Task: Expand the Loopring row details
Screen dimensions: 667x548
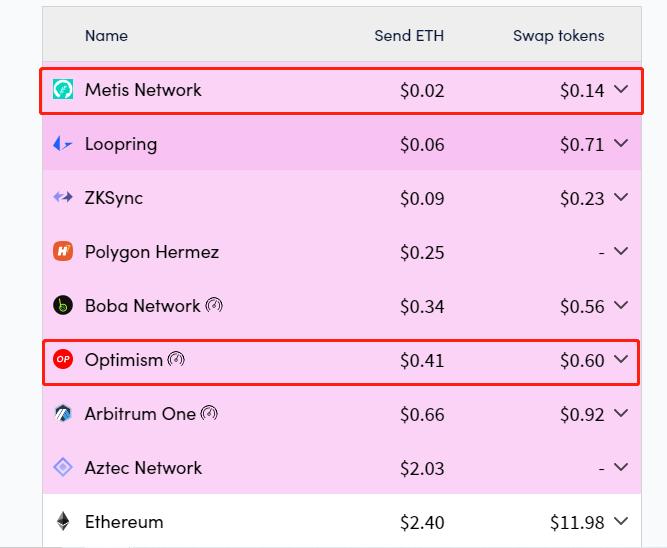Action: [x=621, y=144]
